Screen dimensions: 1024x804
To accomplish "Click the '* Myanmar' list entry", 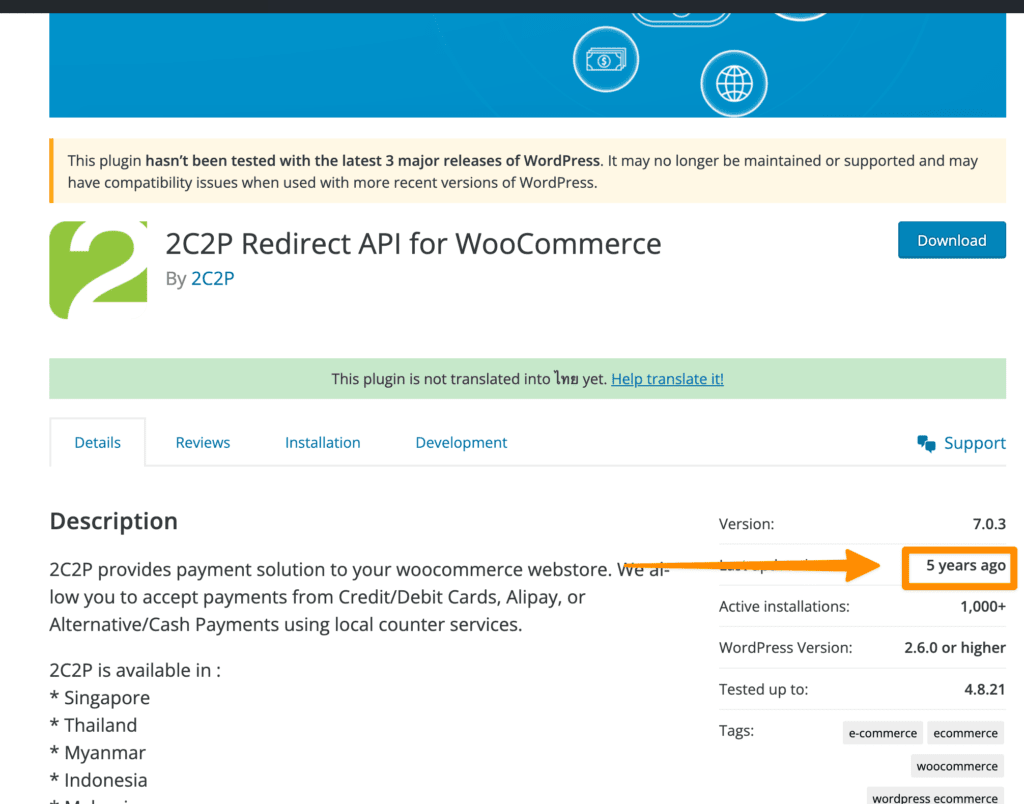I will point(98,752).
